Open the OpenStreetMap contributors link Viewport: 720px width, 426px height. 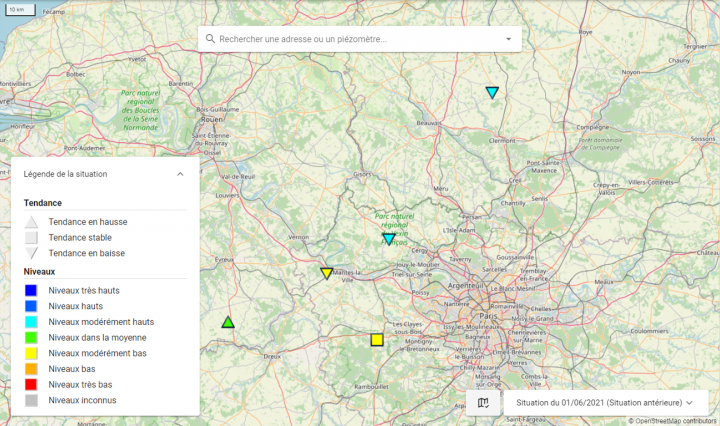tap(676, 421)
